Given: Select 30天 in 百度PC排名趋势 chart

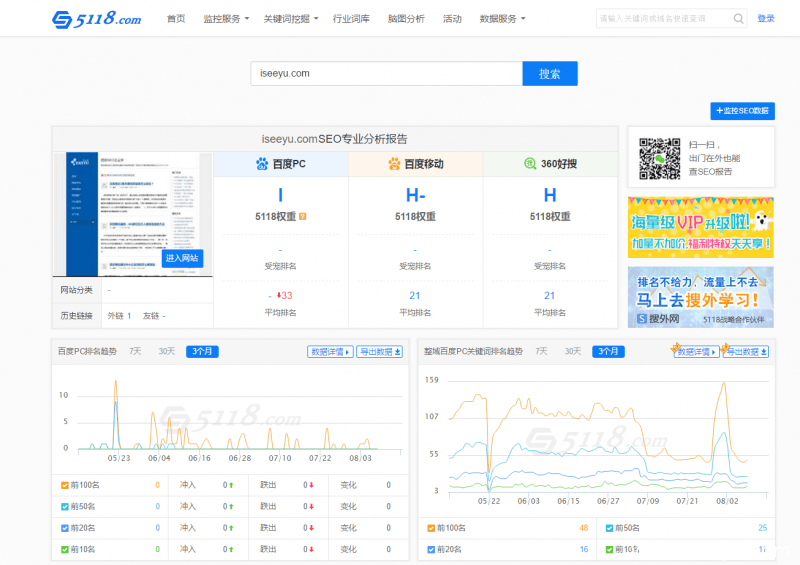Looking at the screenshot, I should pyautogui.click(x=166, y=351).
